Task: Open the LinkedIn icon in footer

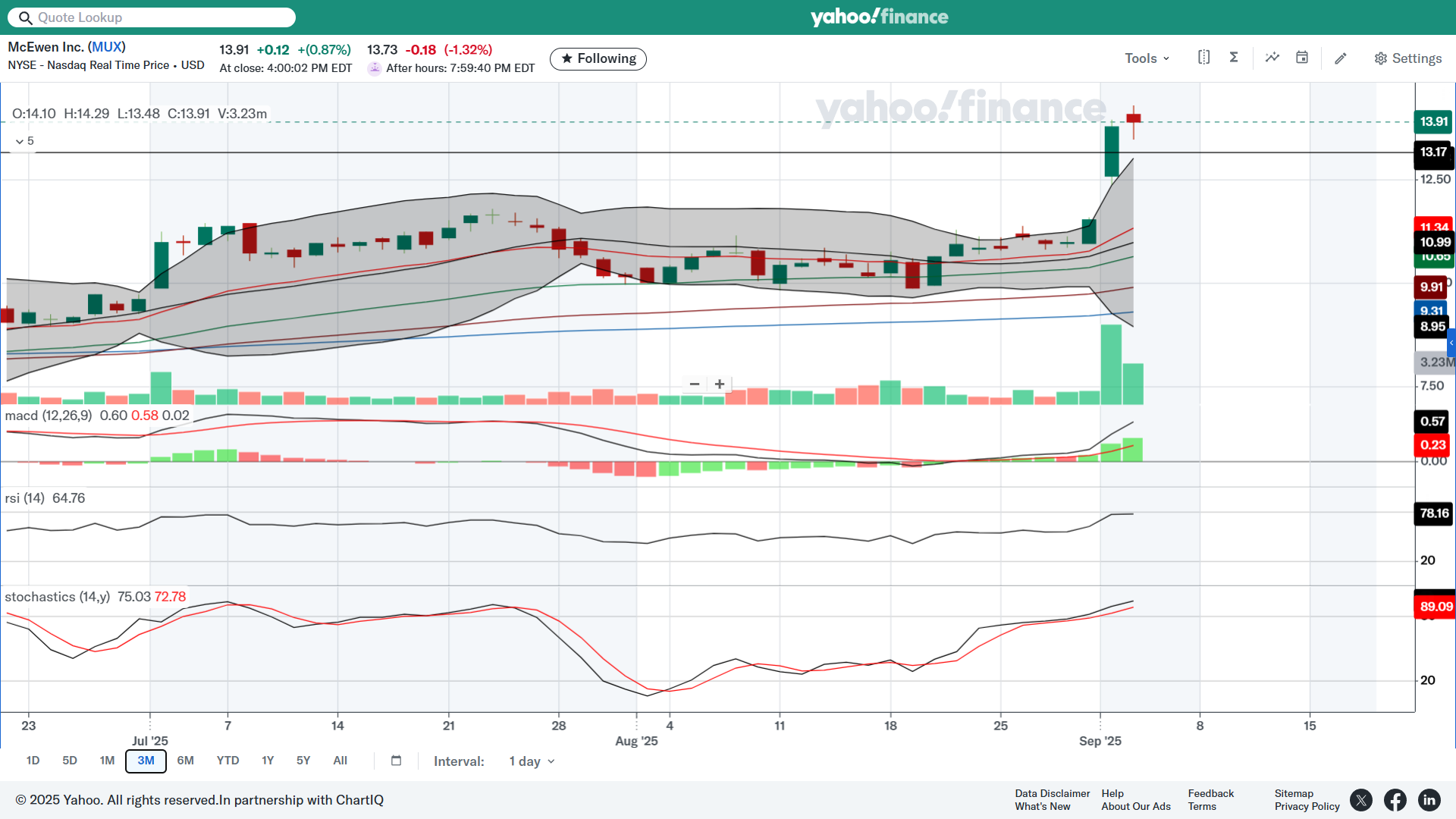Action: [x=1429, y=800]
